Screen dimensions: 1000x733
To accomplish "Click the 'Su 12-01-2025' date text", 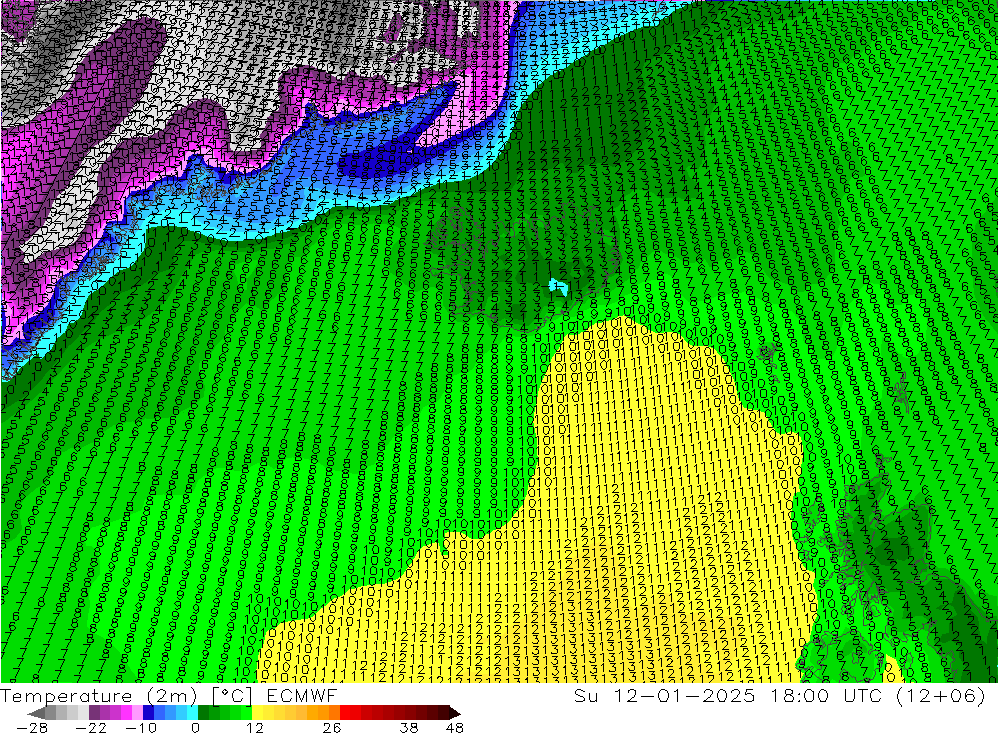I will [x=664, y=696].
